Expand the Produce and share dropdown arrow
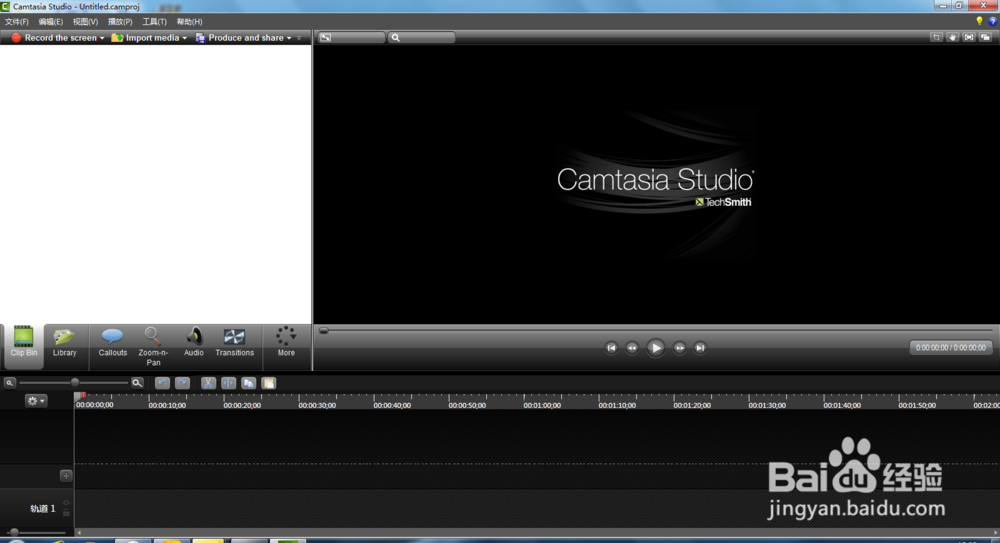1000x543 pixels. [x=289, y=38]
